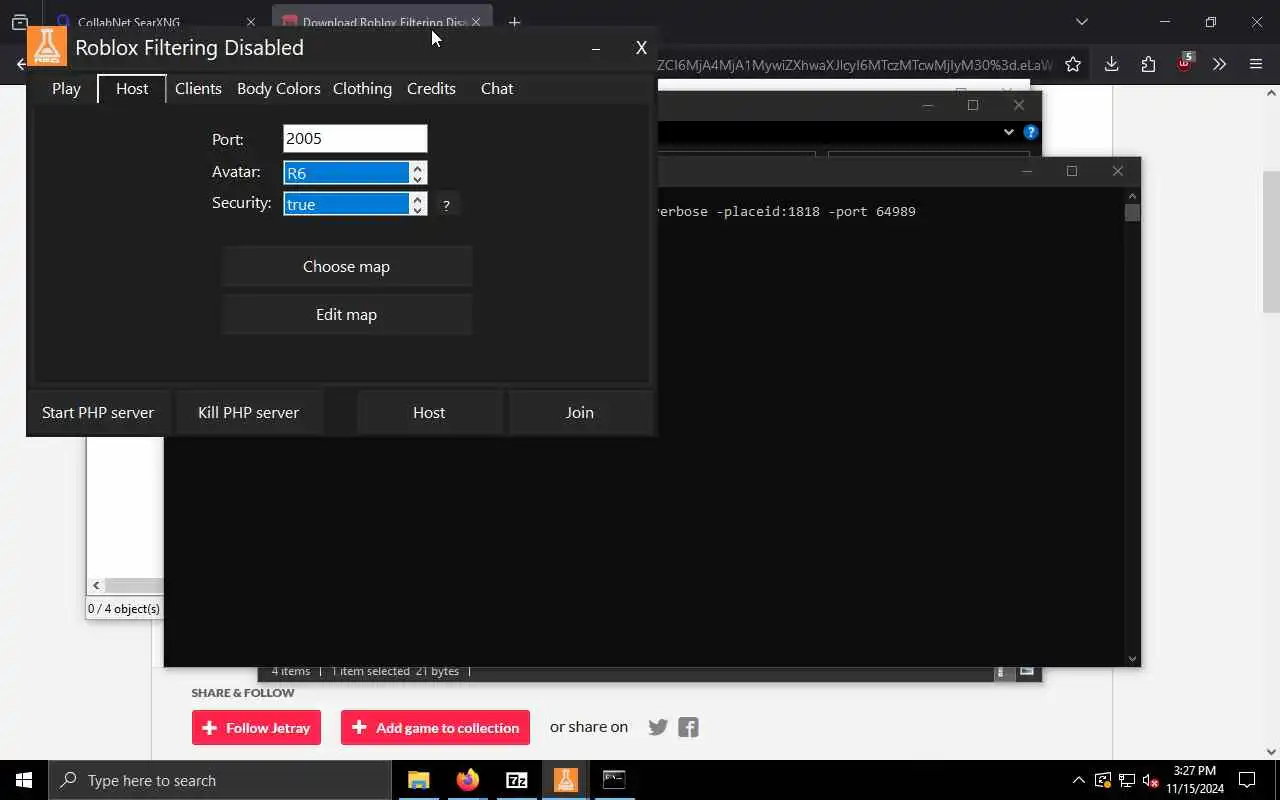Click the Edit map button
The image size is (1280, 800).
(346, 314)
